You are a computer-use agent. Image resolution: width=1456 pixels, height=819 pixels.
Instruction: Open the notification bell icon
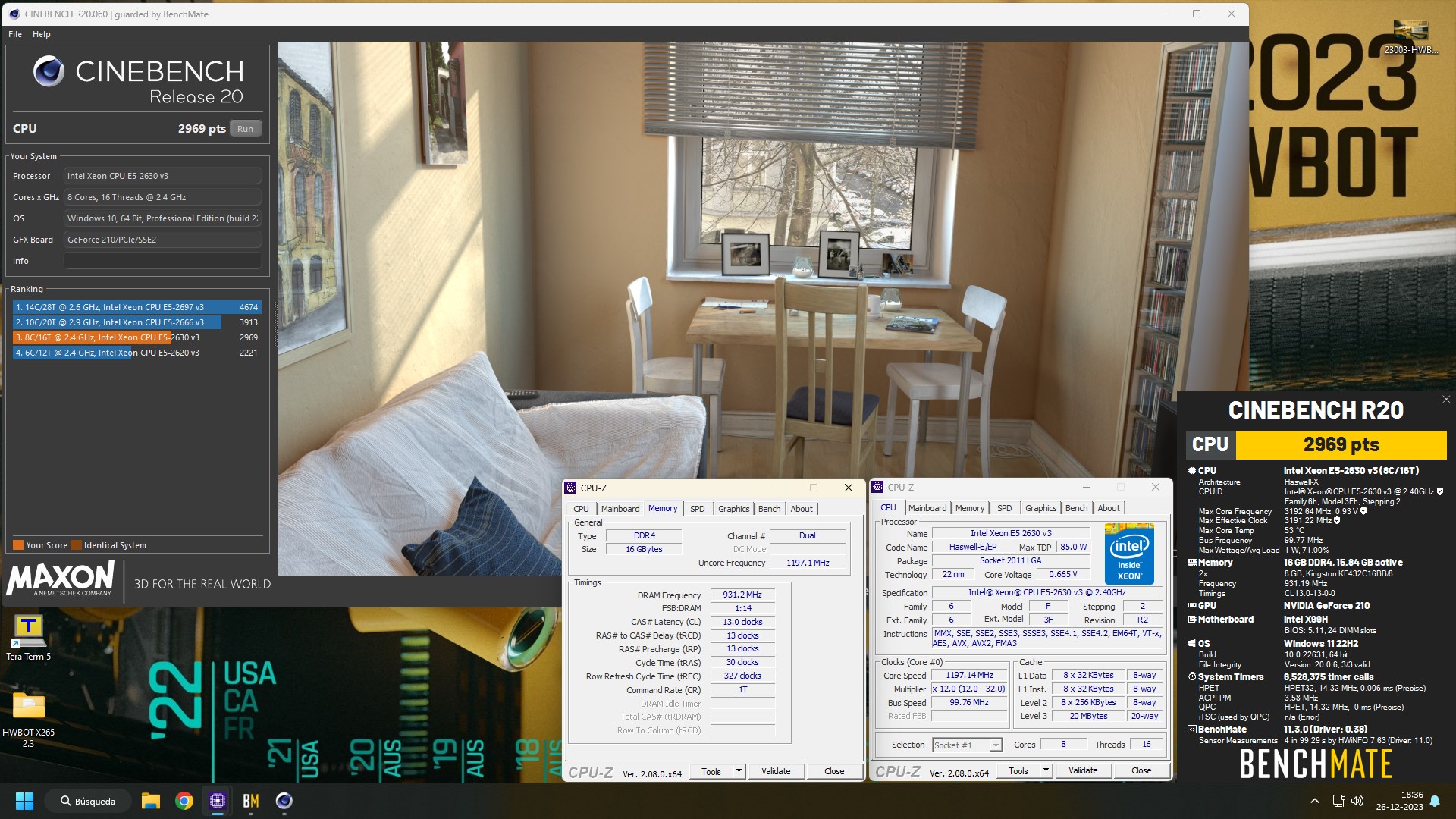tap(1435, 801)
